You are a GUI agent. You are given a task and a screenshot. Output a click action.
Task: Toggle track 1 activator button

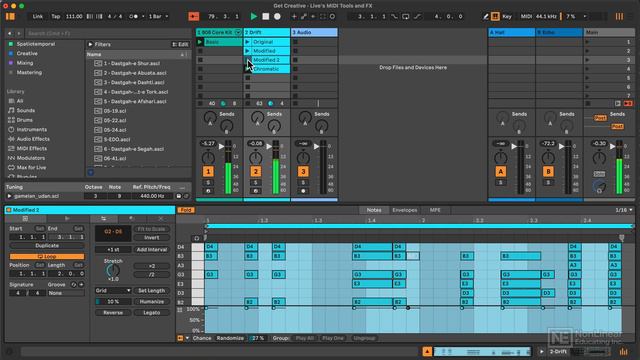pos(208,171)
